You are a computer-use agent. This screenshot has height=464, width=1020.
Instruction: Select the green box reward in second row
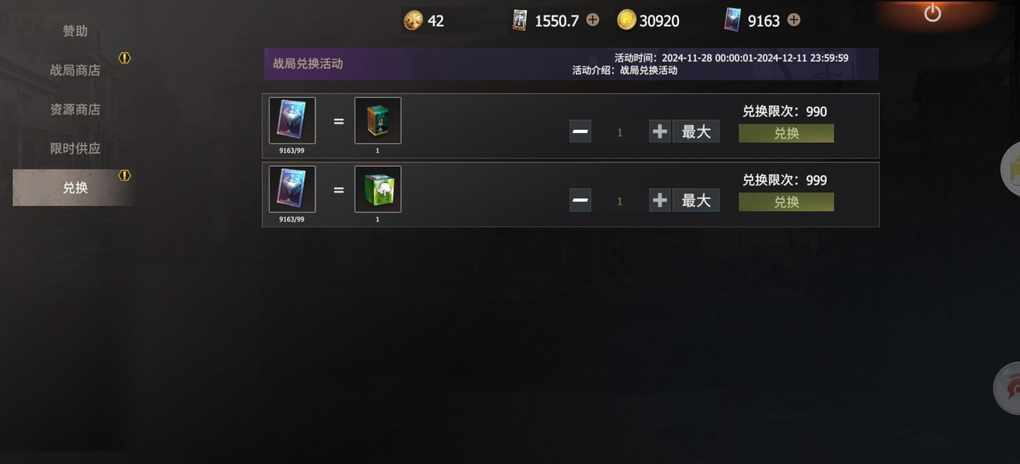[378, 189]
